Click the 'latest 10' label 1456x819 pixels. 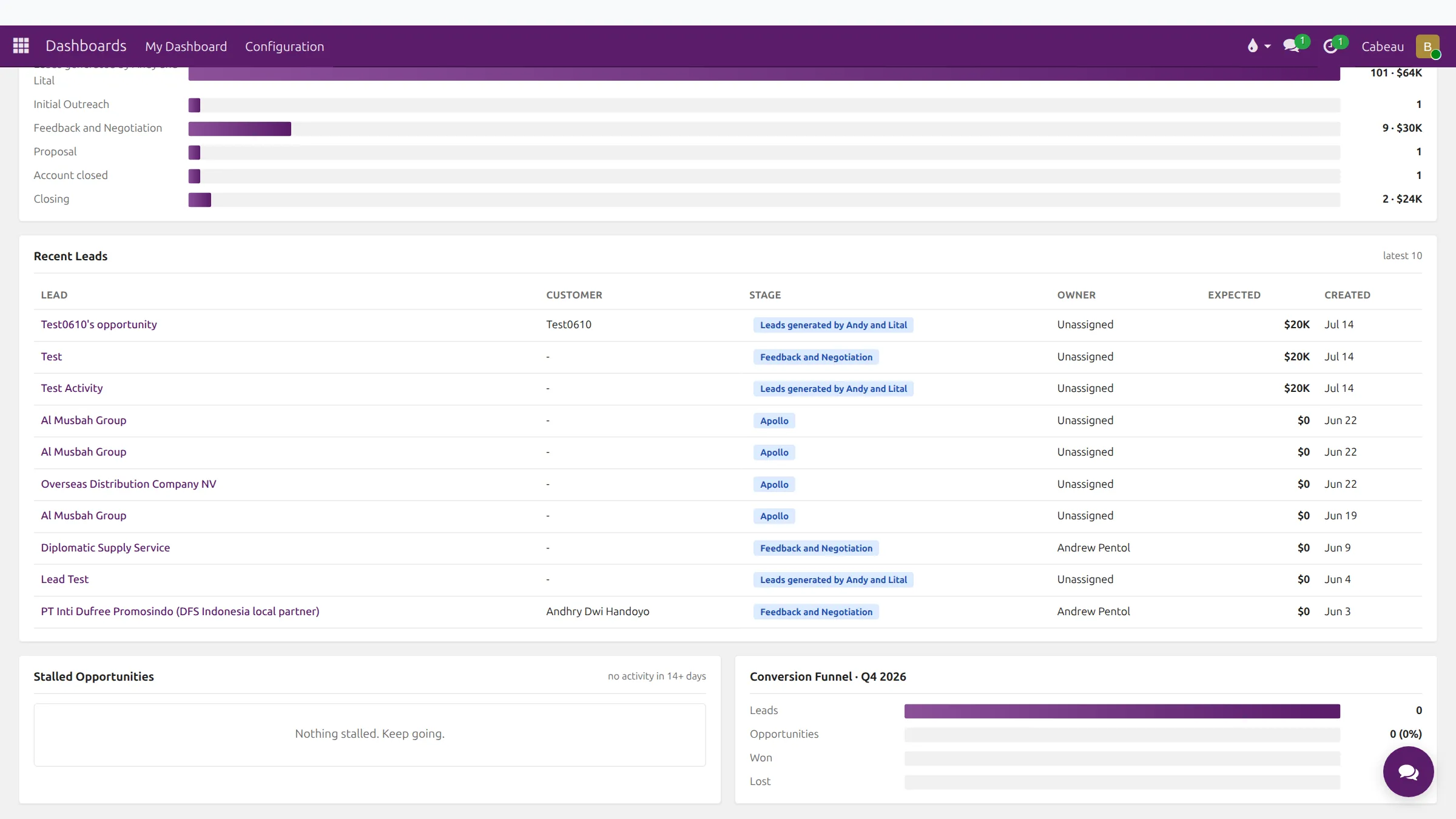click(1402, 256)
